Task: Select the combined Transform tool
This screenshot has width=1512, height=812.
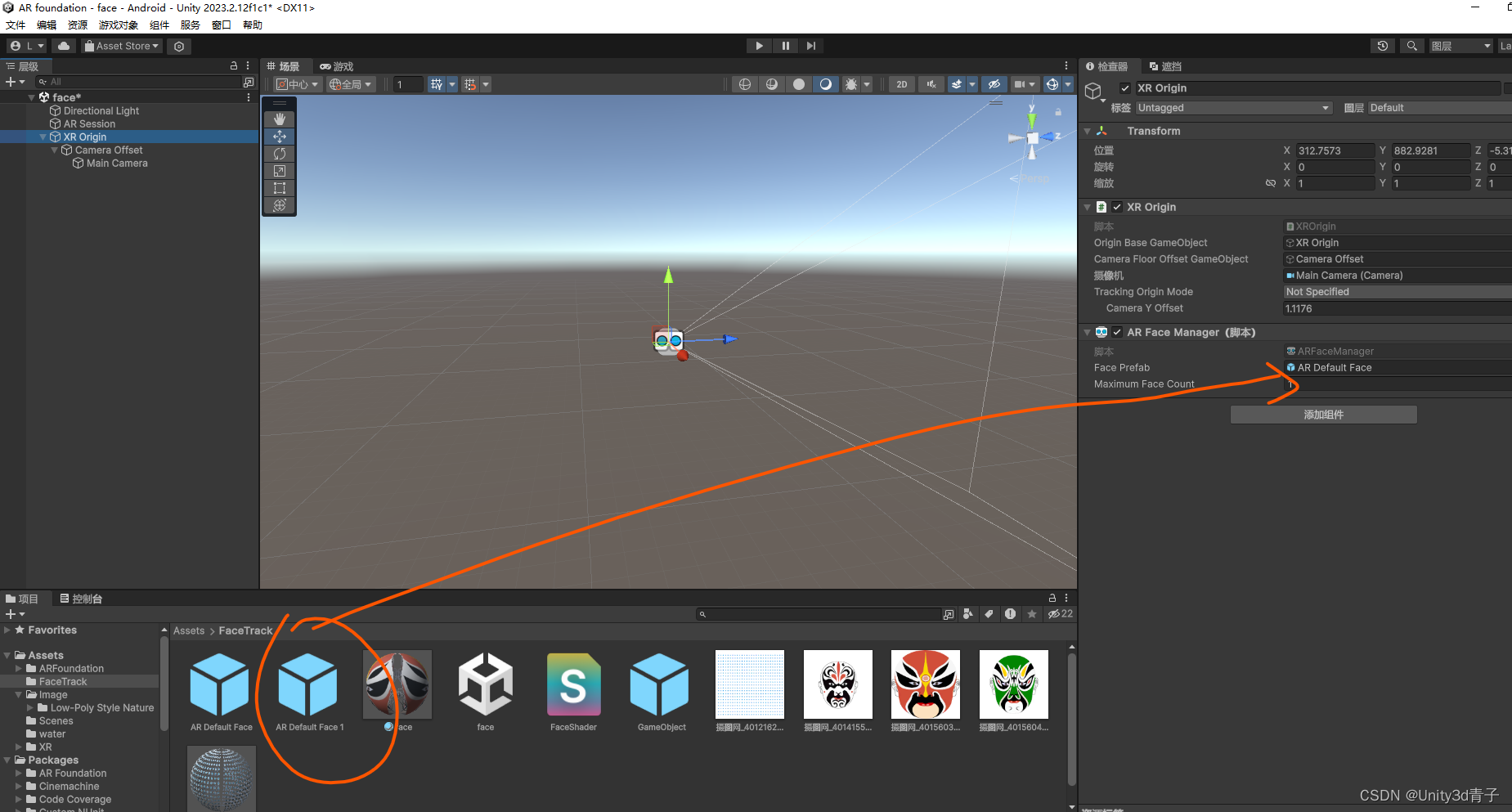Action: pyautogui.click(x=280, y=205)
